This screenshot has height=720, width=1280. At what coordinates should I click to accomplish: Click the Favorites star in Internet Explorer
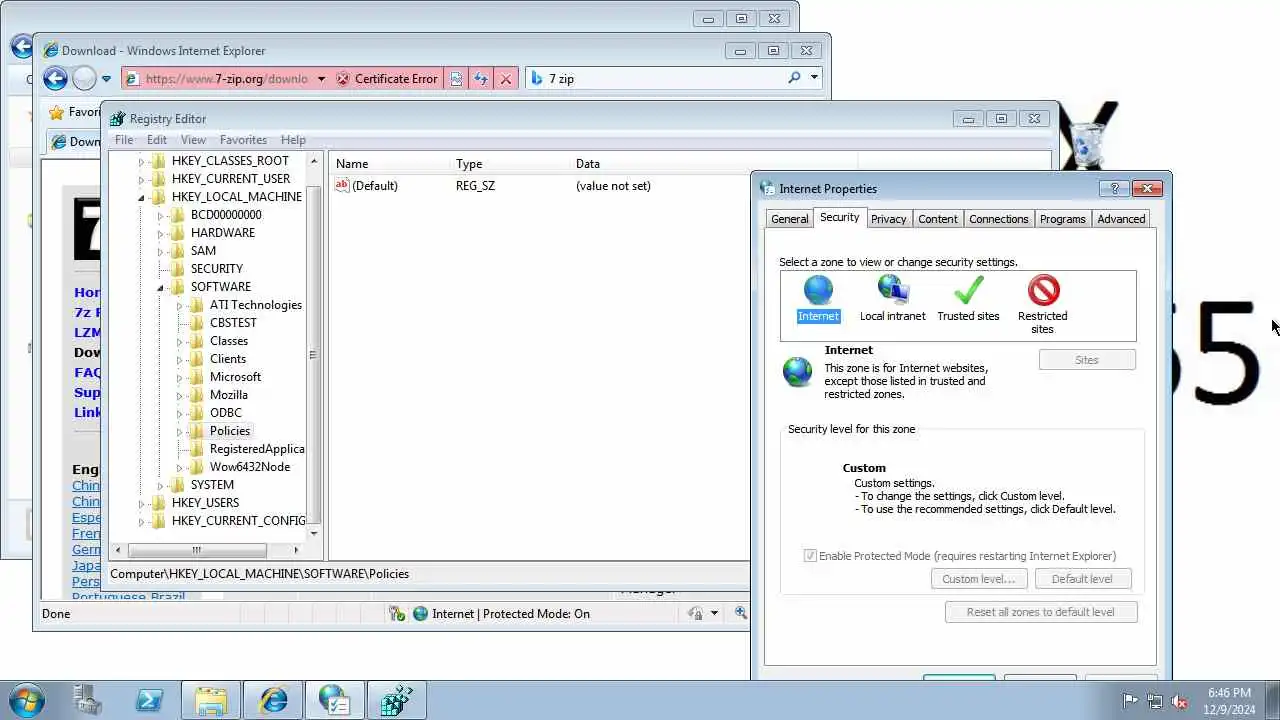57,112
